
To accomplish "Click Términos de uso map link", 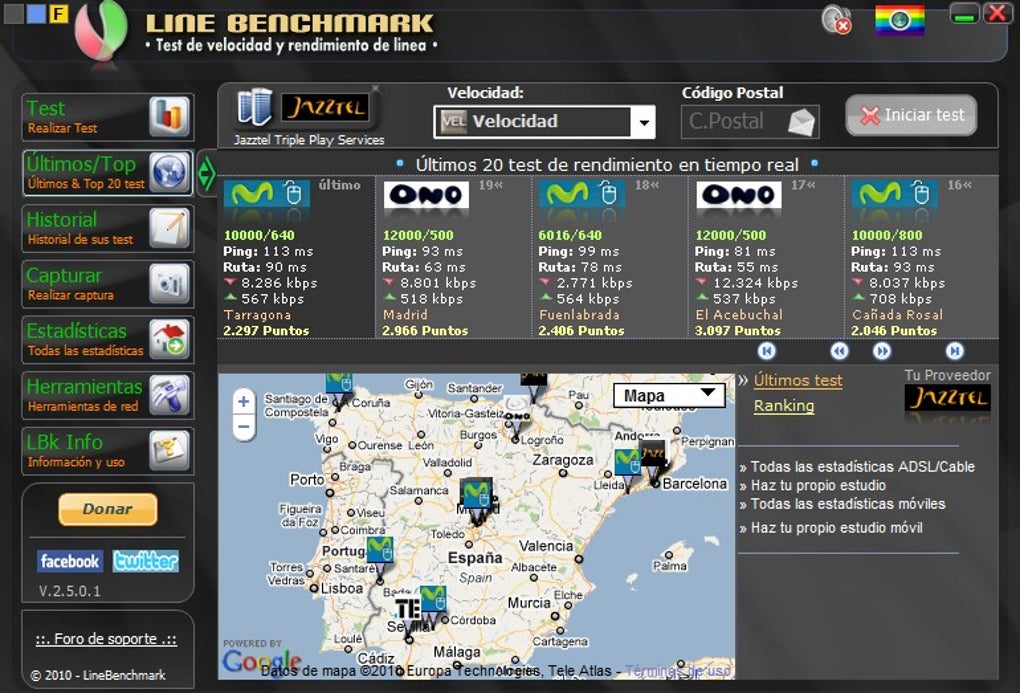I will (x=678, y=671).
